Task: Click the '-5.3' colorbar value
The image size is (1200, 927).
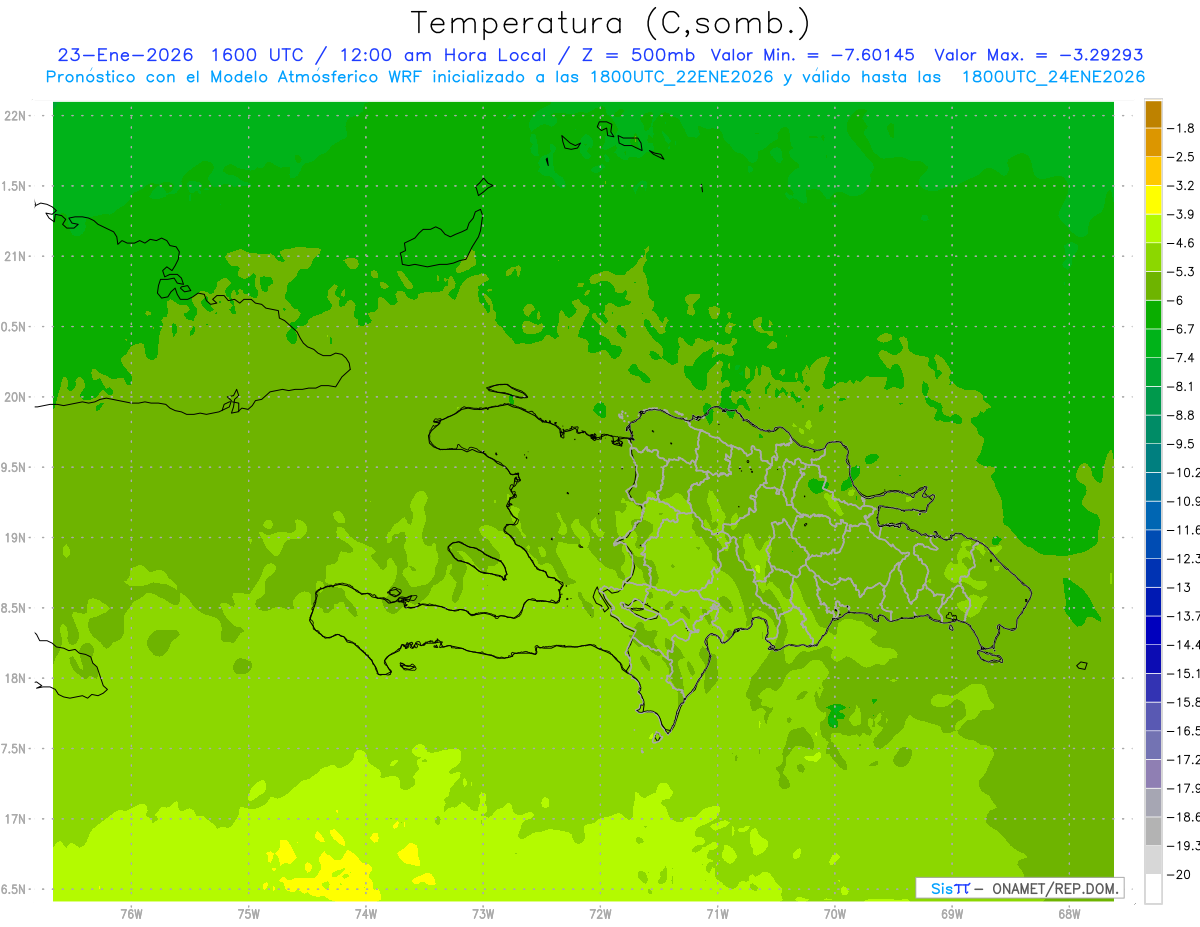Action: point(1183,271)
